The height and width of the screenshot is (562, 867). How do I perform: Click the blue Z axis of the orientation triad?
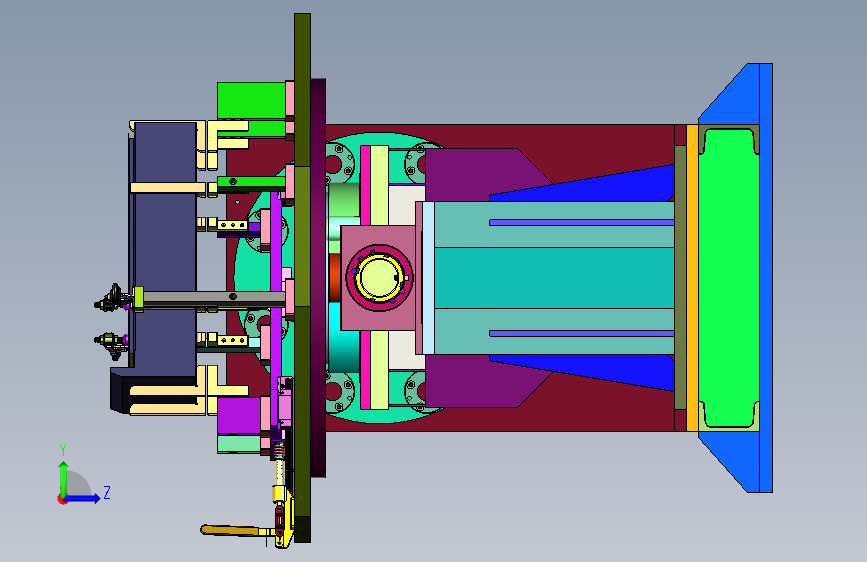click(82, 498)
